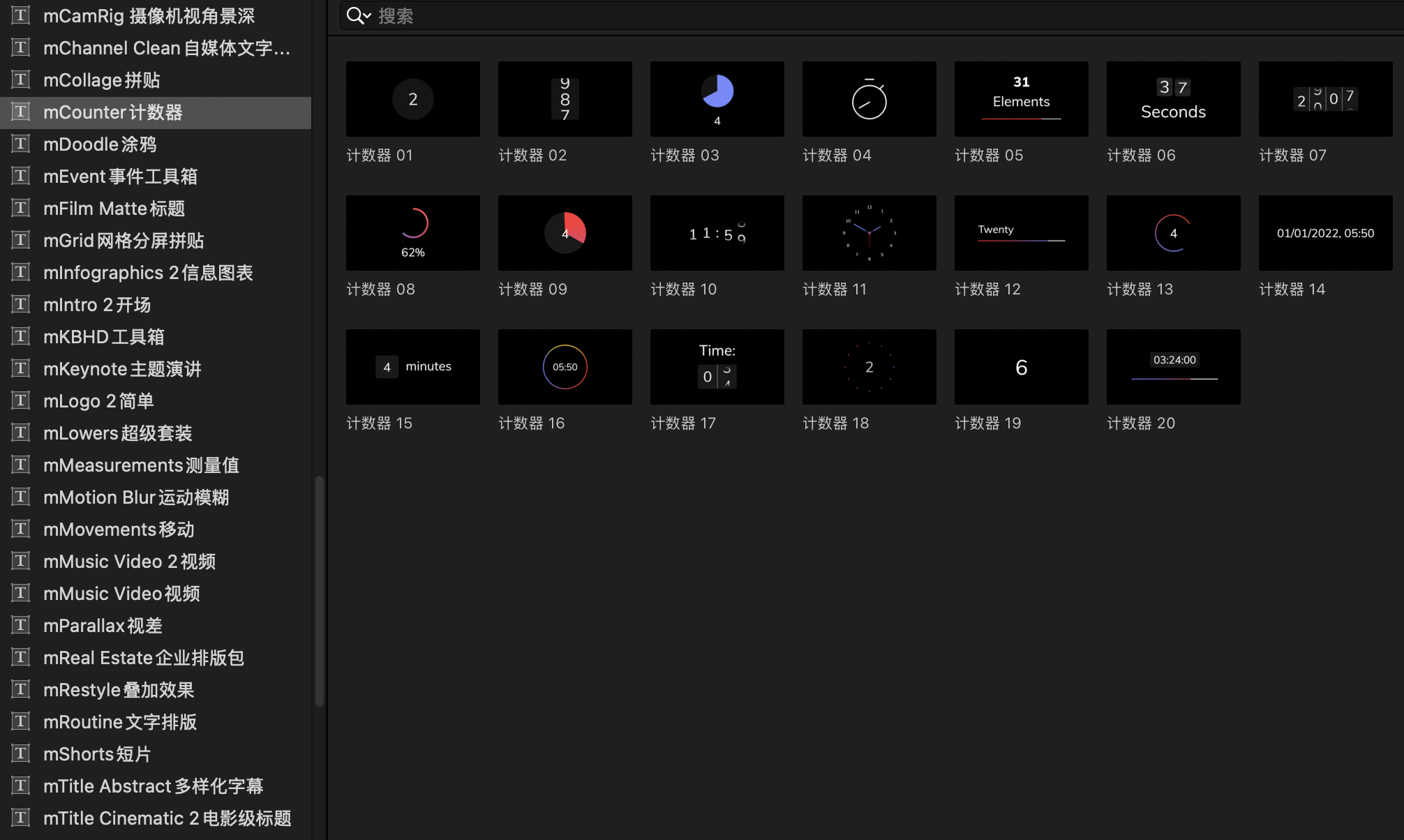Click the title icon beside mCounter 计数器
Image resolution: width=1404 pixels, height=840 pixels.
coord(21,112)
